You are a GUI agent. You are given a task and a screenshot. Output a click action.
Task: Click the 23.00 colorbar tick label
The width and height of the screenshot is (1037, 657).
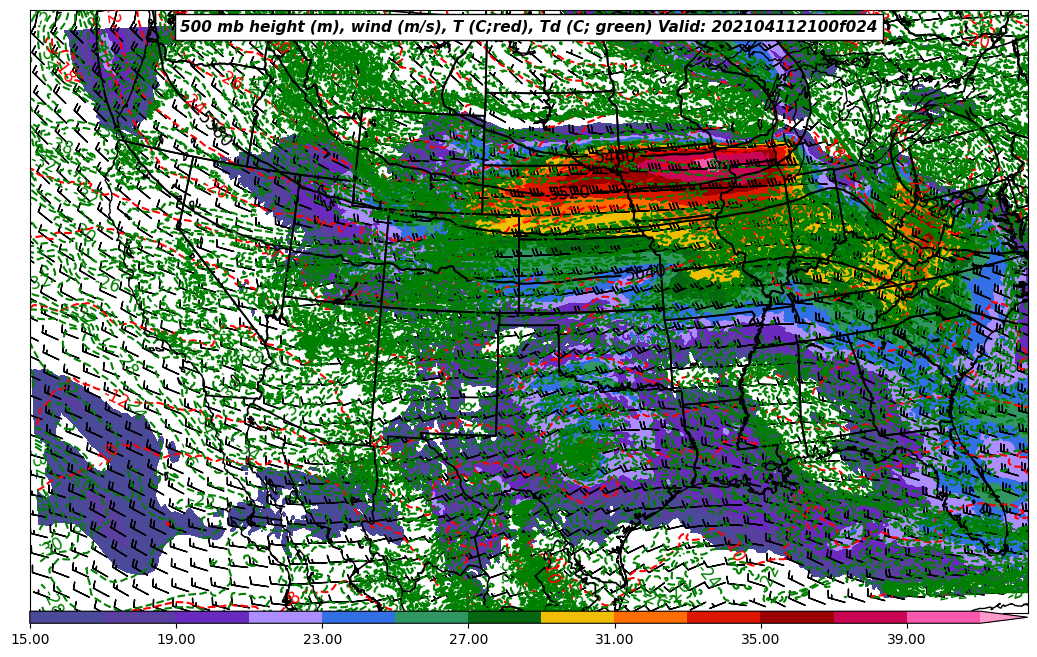point(322,639)
